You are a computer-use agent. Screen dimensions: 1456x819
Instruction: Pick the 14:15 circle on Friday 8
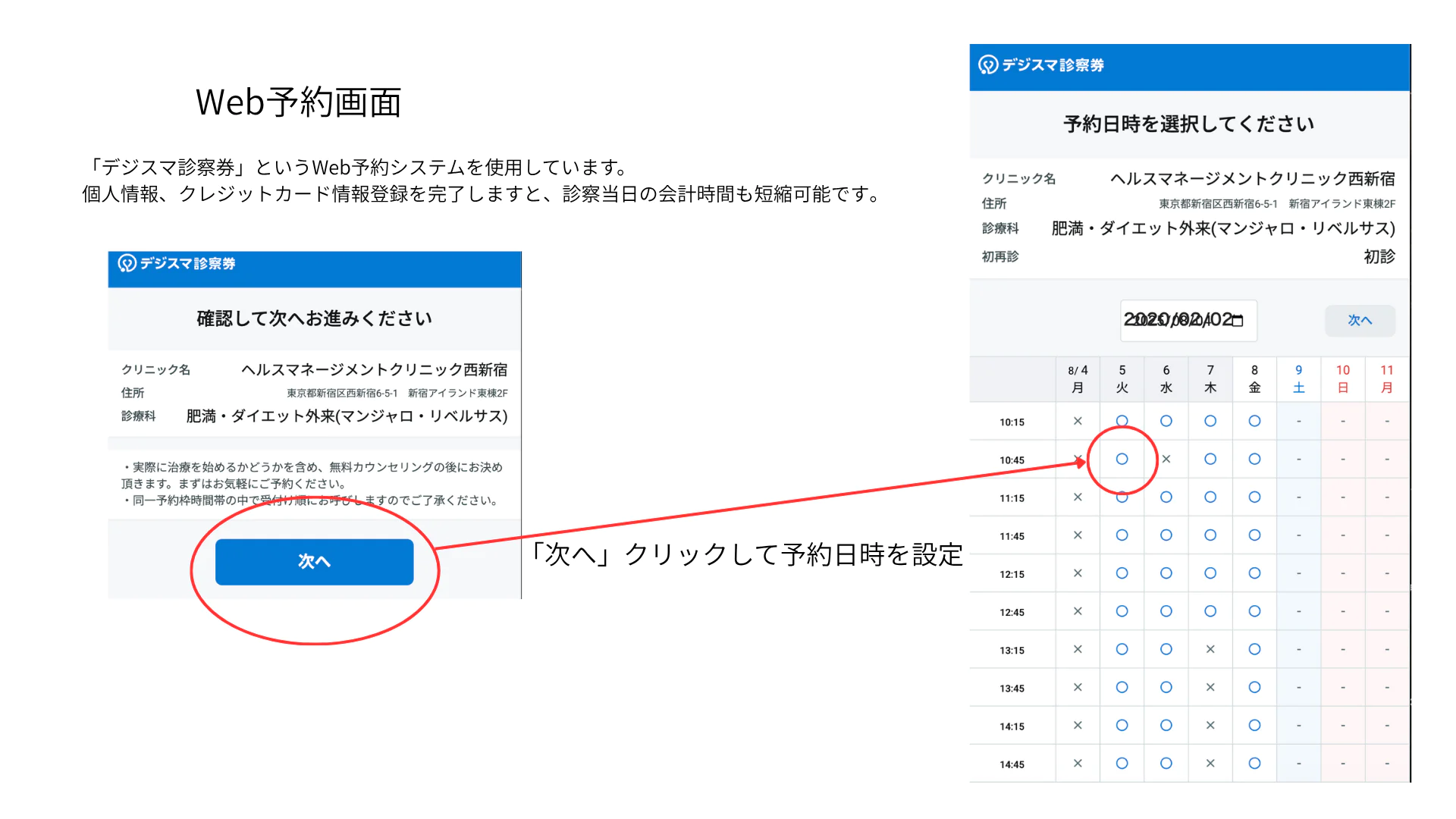click(x=1254, y=726)
